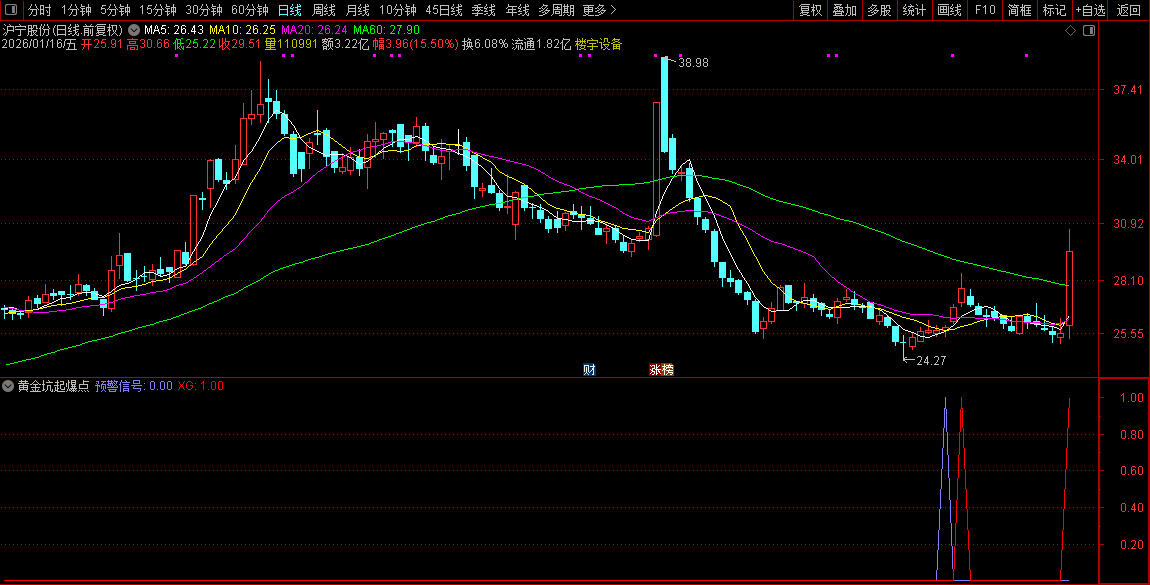Click the 低25.22 low price value
The image size is (1150, 585).
point(194,45)
